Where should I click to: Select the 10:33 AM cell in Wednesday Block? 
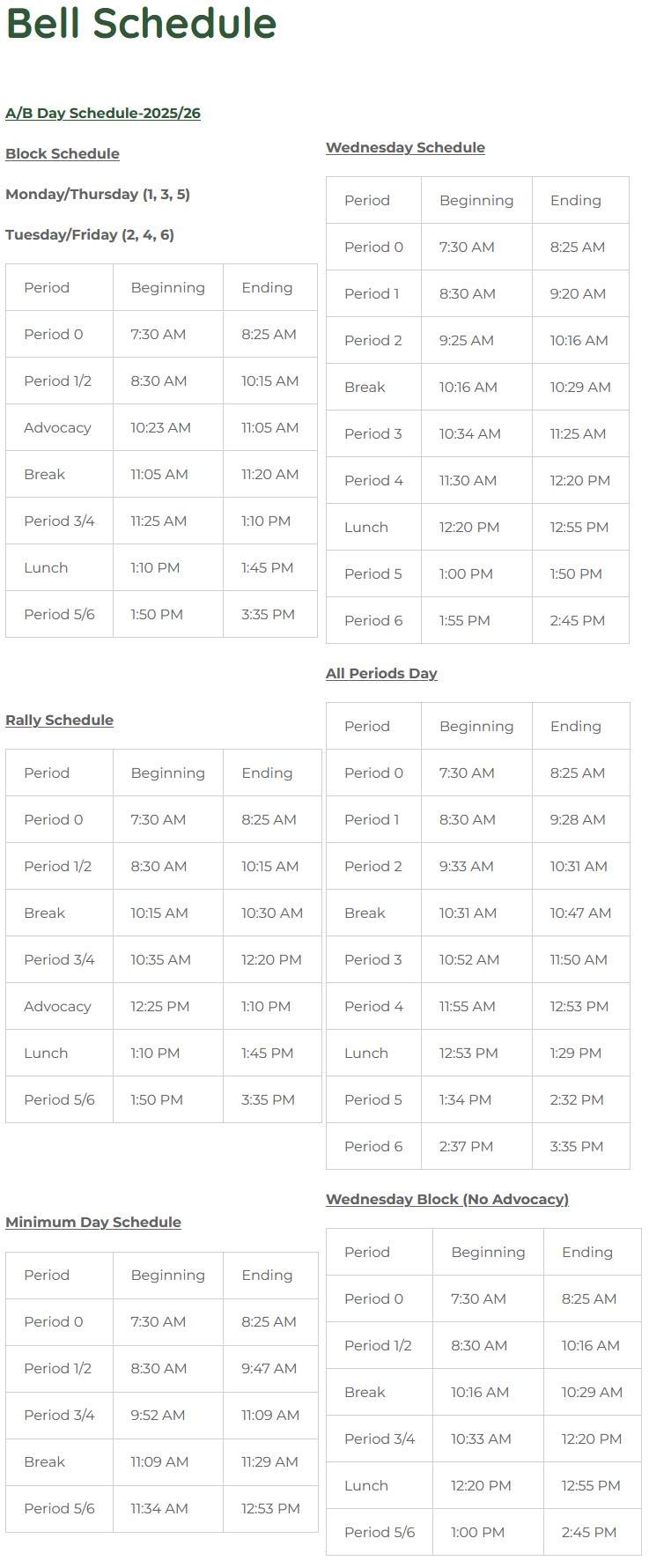[481, 1439]
